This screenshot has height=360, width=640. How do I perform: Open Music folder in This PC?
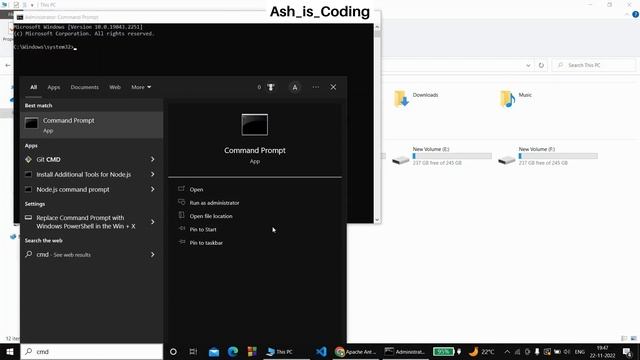516,98
